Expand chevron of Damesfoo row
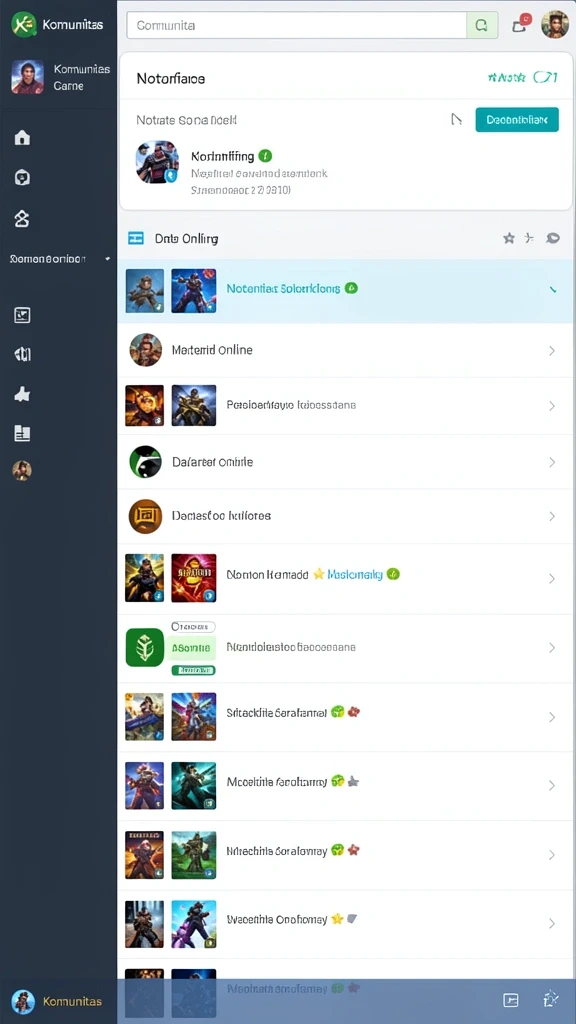Viewport: 576px width, 1024px height. pyautogui.click(x=552, y=517)
